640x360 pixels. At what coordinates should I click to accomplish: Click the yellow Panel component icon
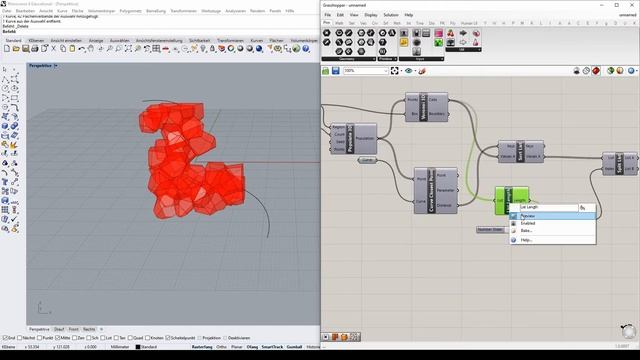(404, 42)
